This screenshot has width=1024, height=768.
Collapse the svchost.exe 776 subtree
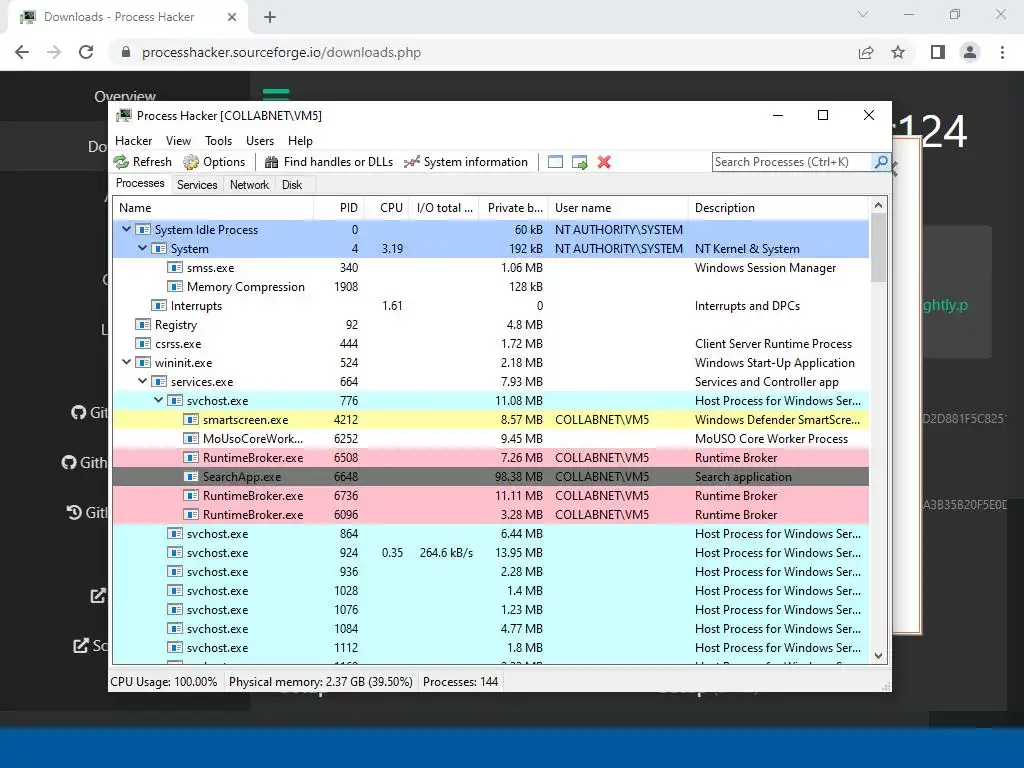point(158,400)
